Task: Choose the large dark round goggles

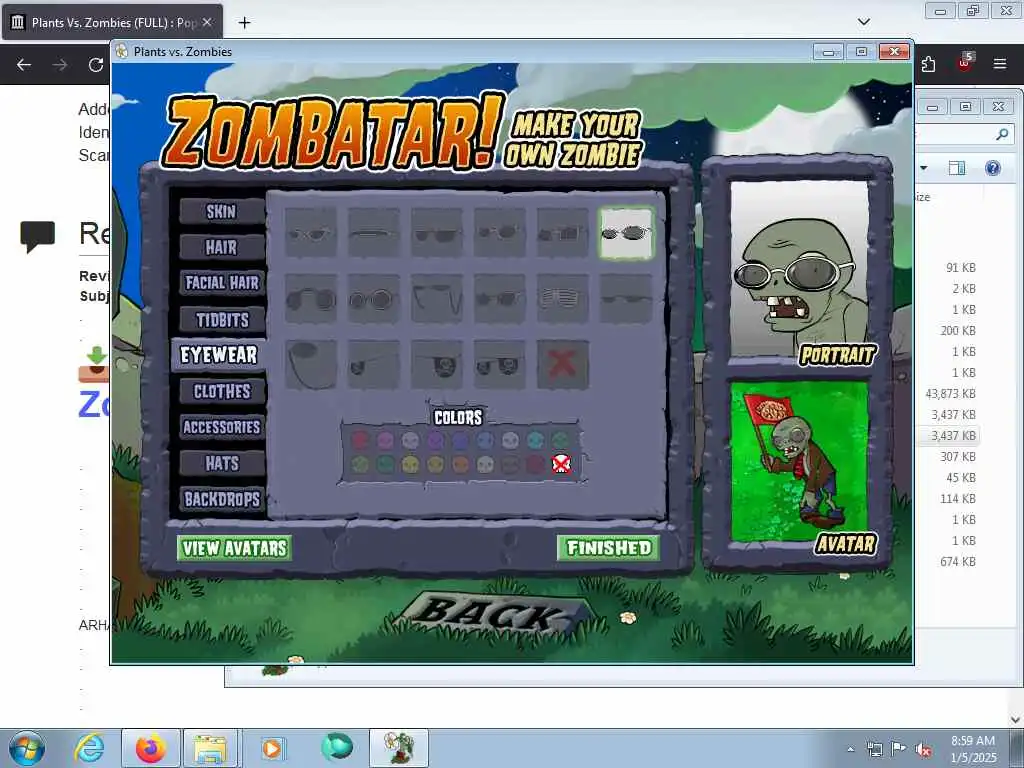Action: 311,299
